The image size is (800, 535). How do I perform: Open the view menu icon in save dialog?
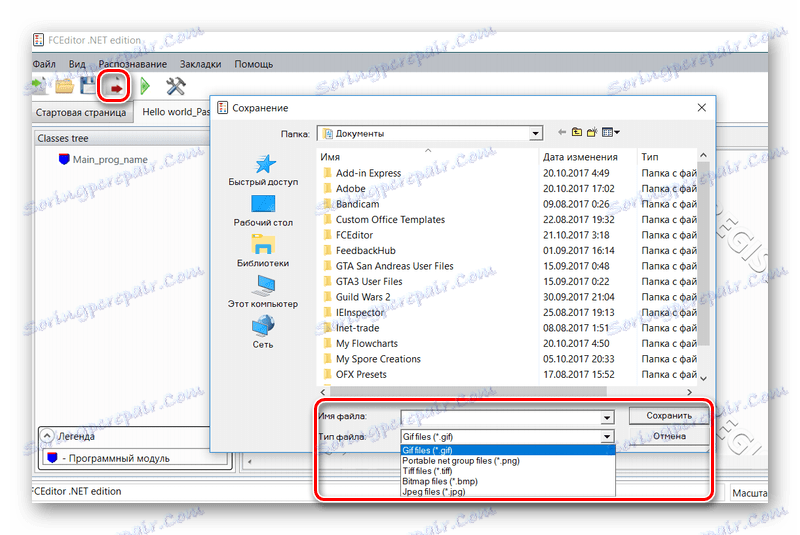610,132
